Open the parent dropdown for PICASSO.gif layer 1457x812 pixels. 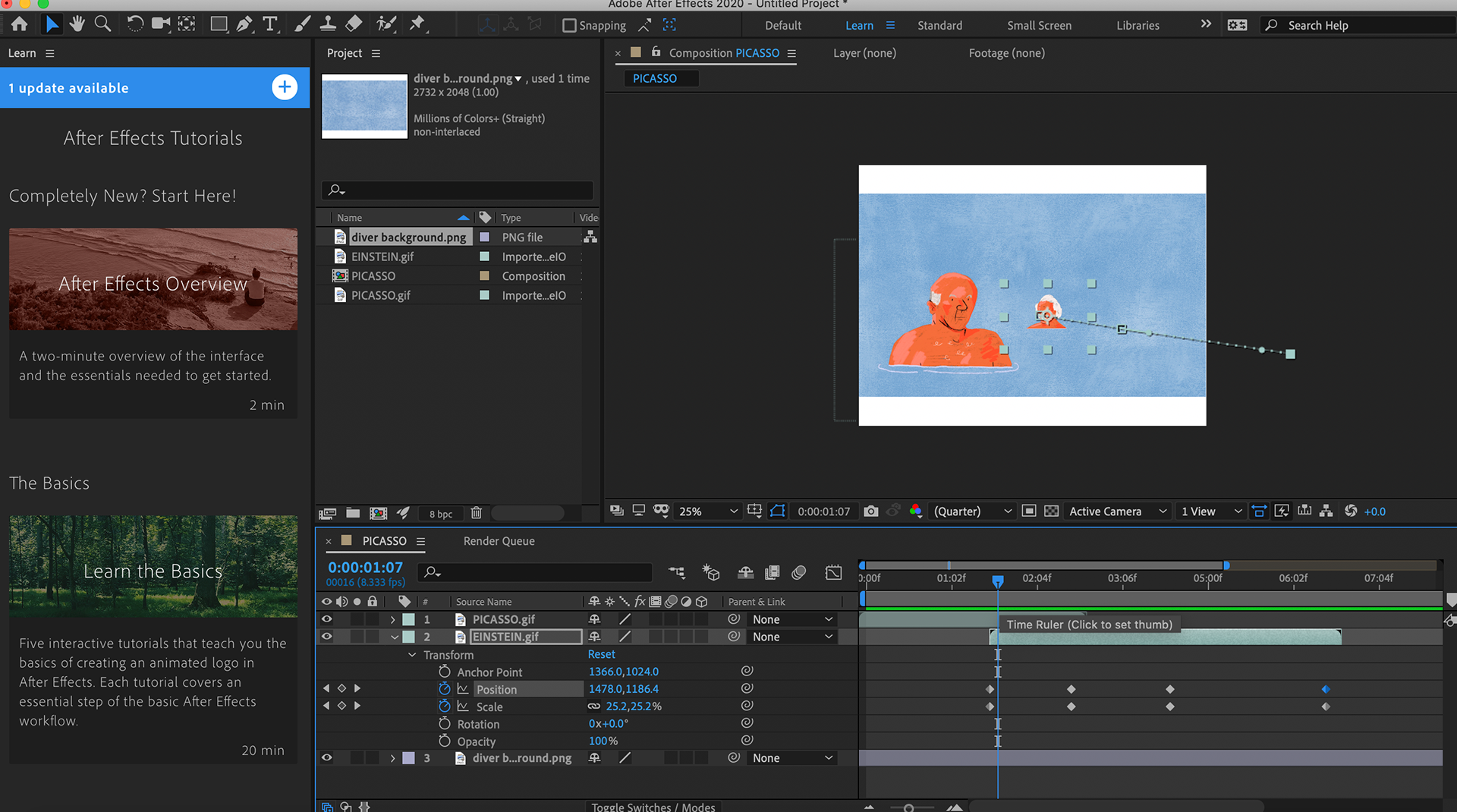(x=792, y=620)
